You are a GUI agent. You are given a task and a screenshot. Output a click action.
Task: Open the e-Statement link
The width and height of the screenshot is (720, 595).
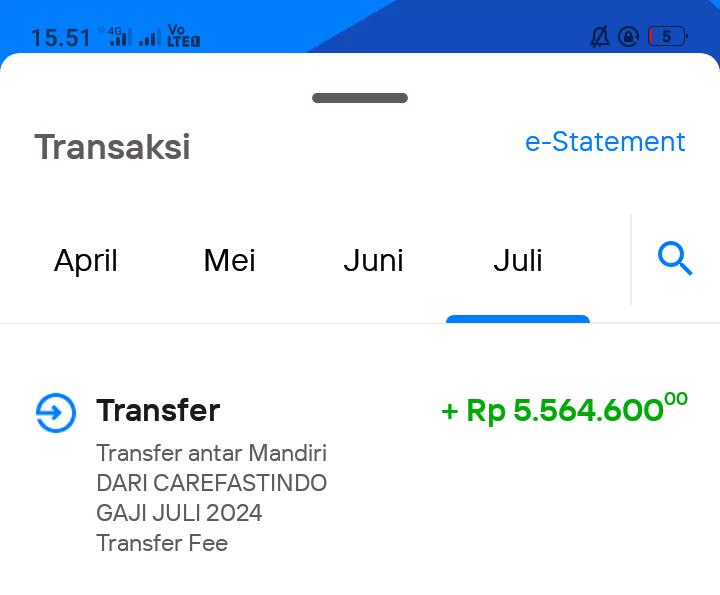605,141
